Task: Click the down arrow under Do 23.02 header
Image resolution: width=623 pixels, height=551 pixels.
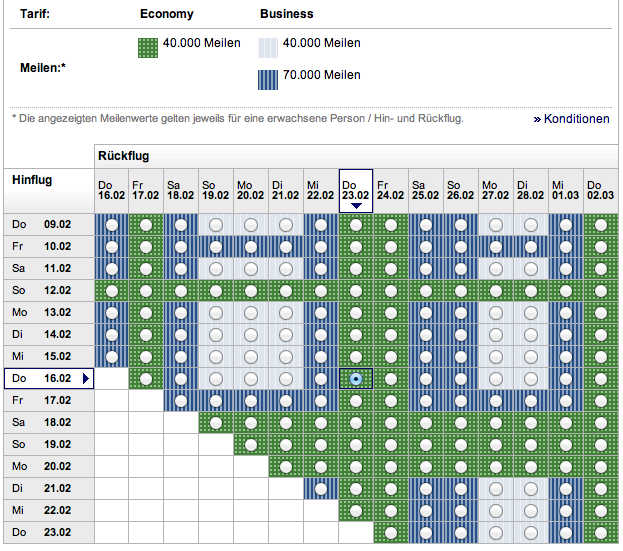Action: click(x=356, y=205)
